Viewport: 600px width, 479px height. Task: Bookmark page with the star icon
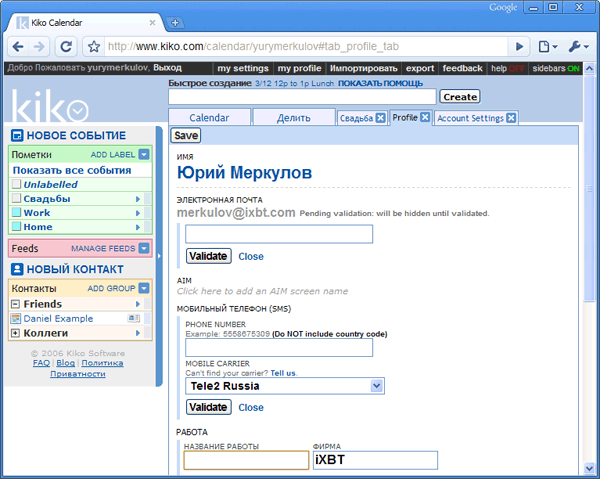[94, 47]
